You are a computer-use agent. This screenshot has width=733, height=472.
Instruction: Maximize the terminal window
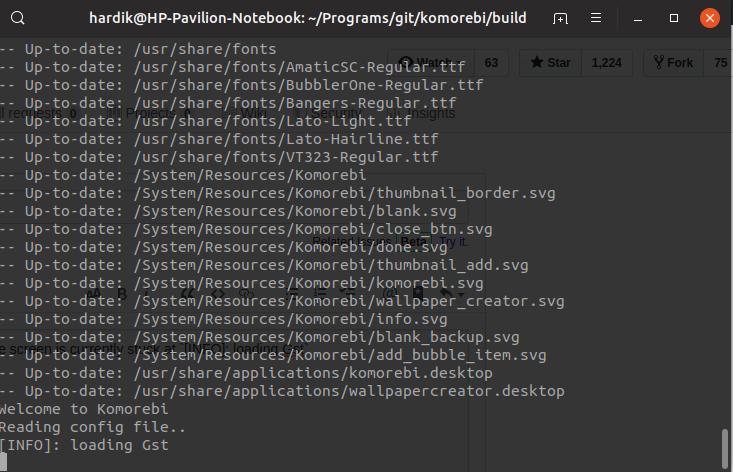coord(674,18)
